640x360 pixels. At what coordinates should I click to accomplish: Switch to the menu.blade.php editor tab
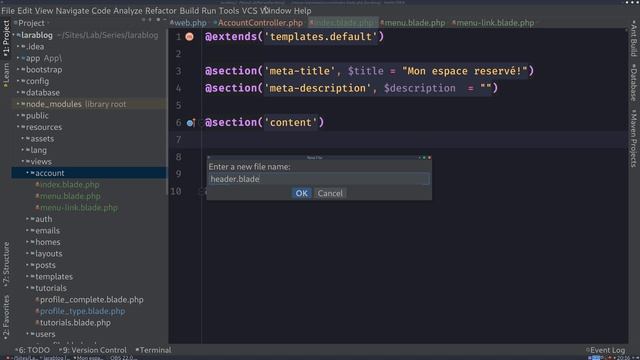tap(413, 23)
